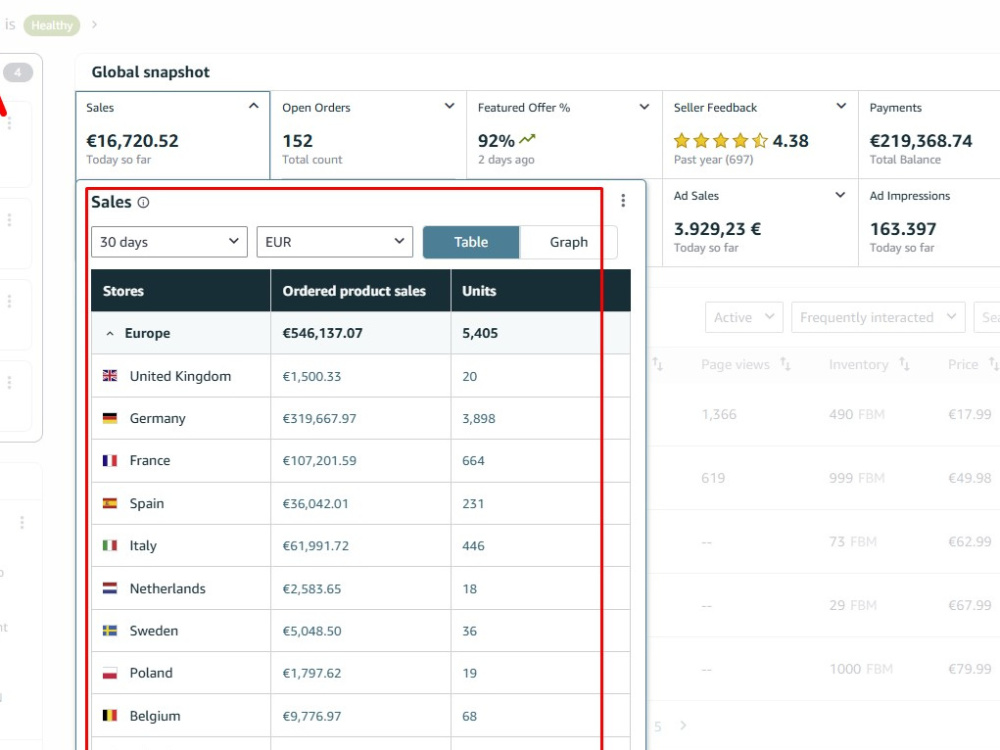Click the inventory value 1000 FBM
The image size is (1000, 750).
[x=860, y=669]
